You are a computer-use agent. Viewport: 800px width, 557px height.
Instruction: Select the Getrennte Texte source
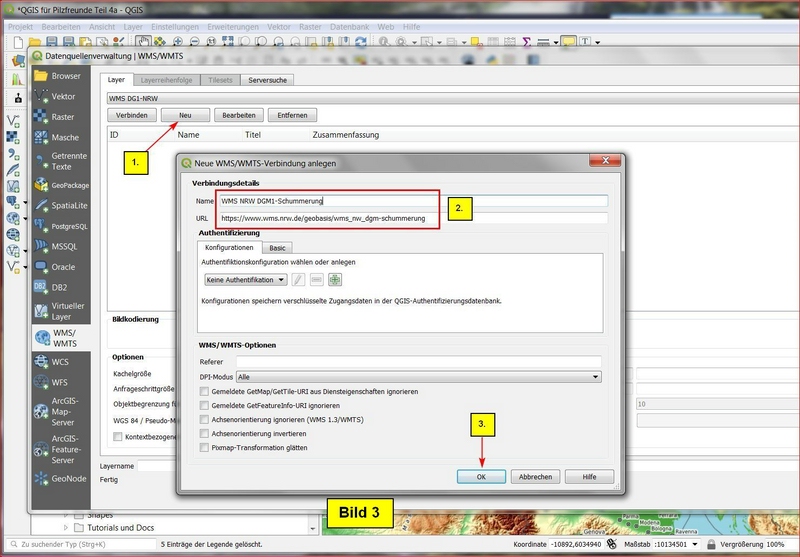pyautogui.click(x=61, y=161)
